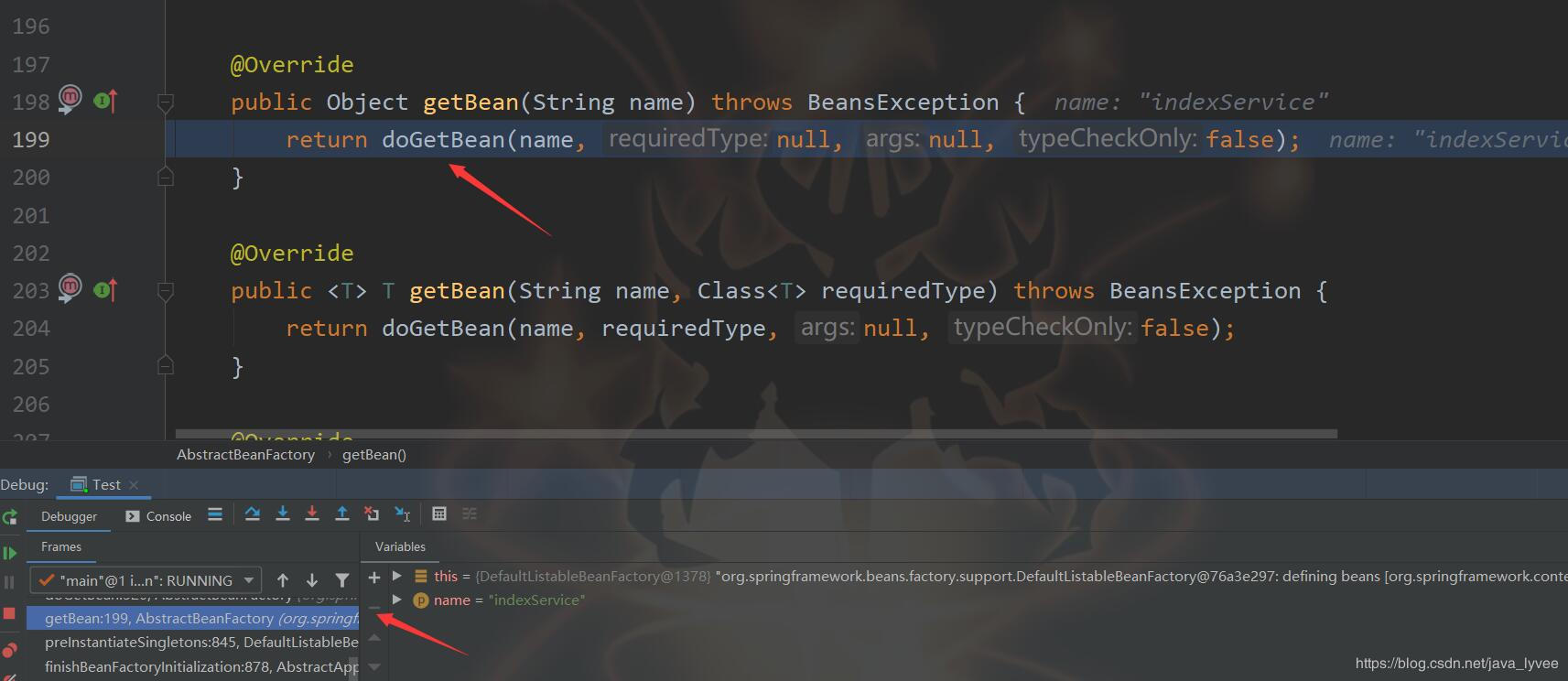Click method breakpoint icon on line 198
1568x681 pixels.
pyautogui.click(x=70, y=98)
